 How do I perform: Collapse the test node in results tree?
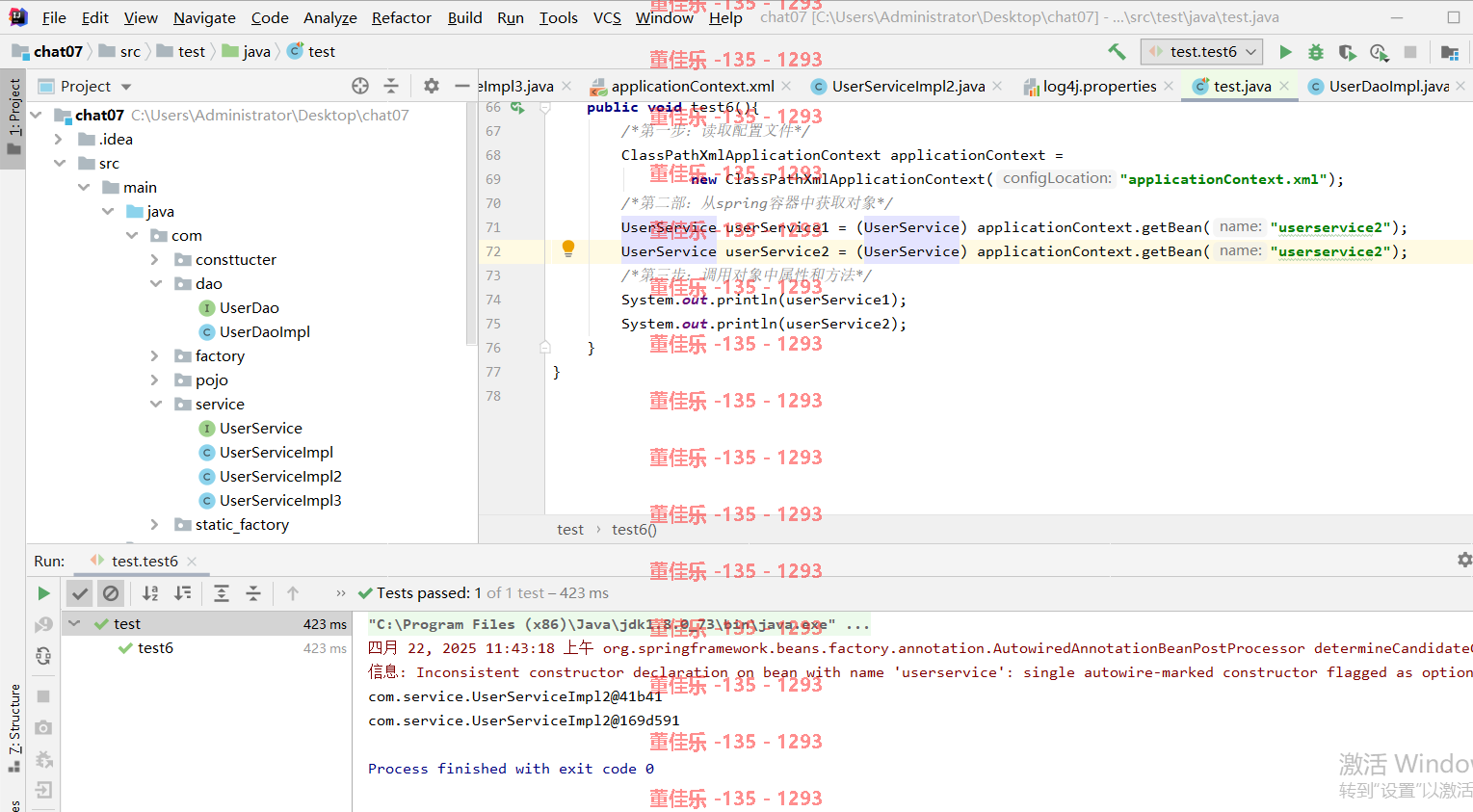(74, 623)
